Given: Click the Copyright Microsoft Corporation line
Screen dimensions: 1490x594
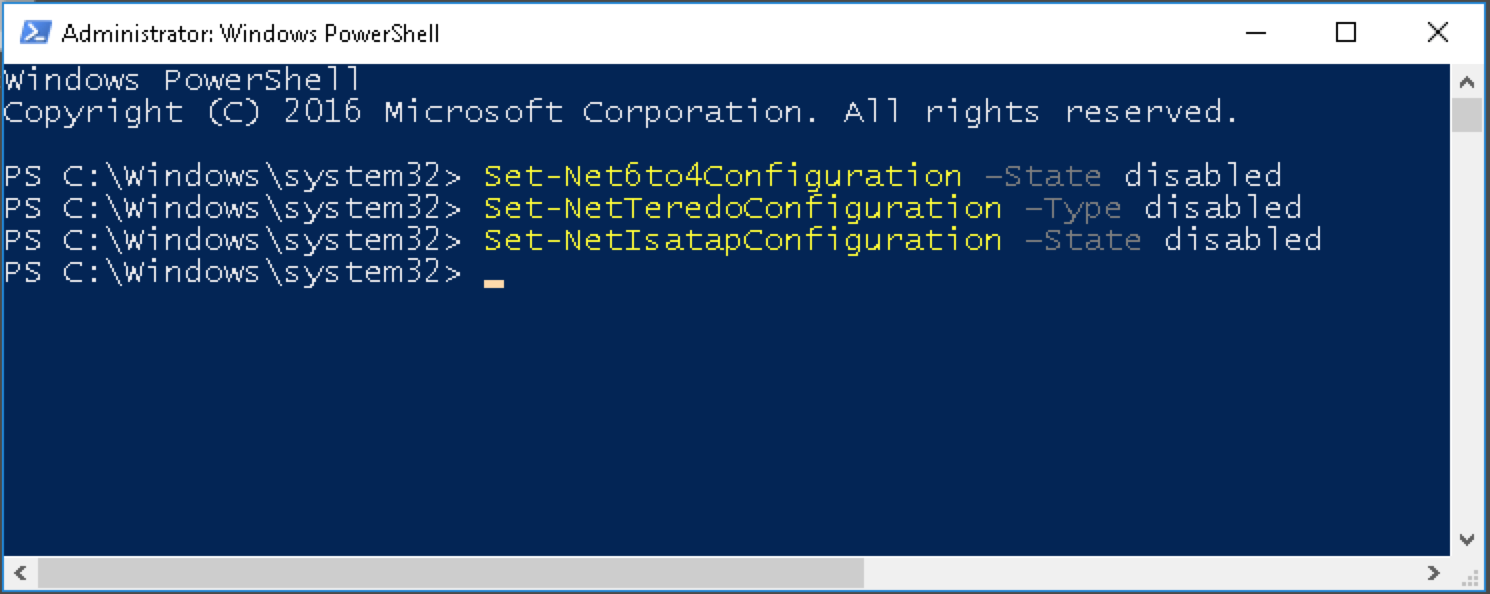Looking at the screenshot, I should pos(621,112).
